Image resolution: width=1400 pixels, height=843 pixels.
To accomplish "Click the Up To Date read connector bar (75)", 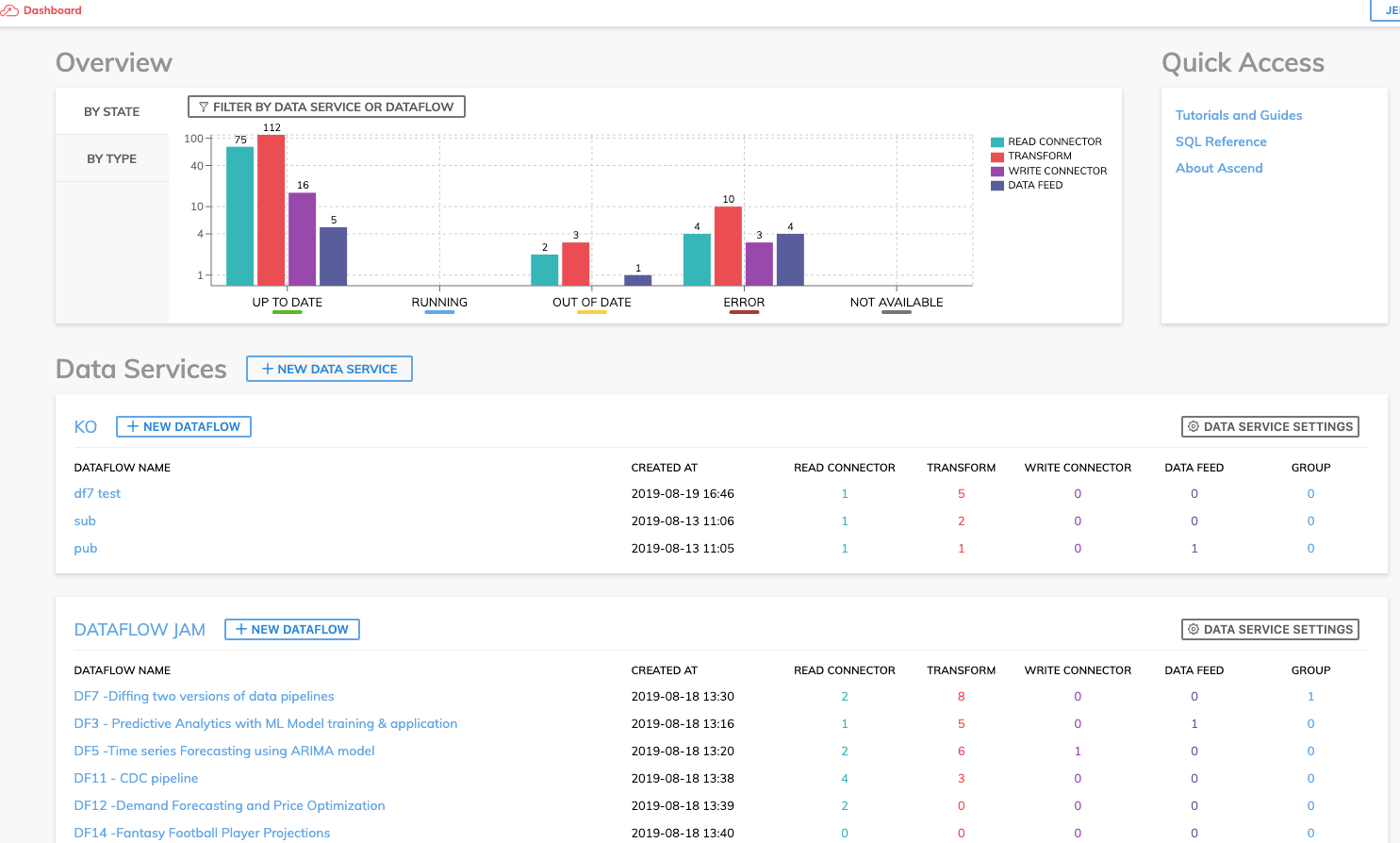I will (x=240, y=216).
